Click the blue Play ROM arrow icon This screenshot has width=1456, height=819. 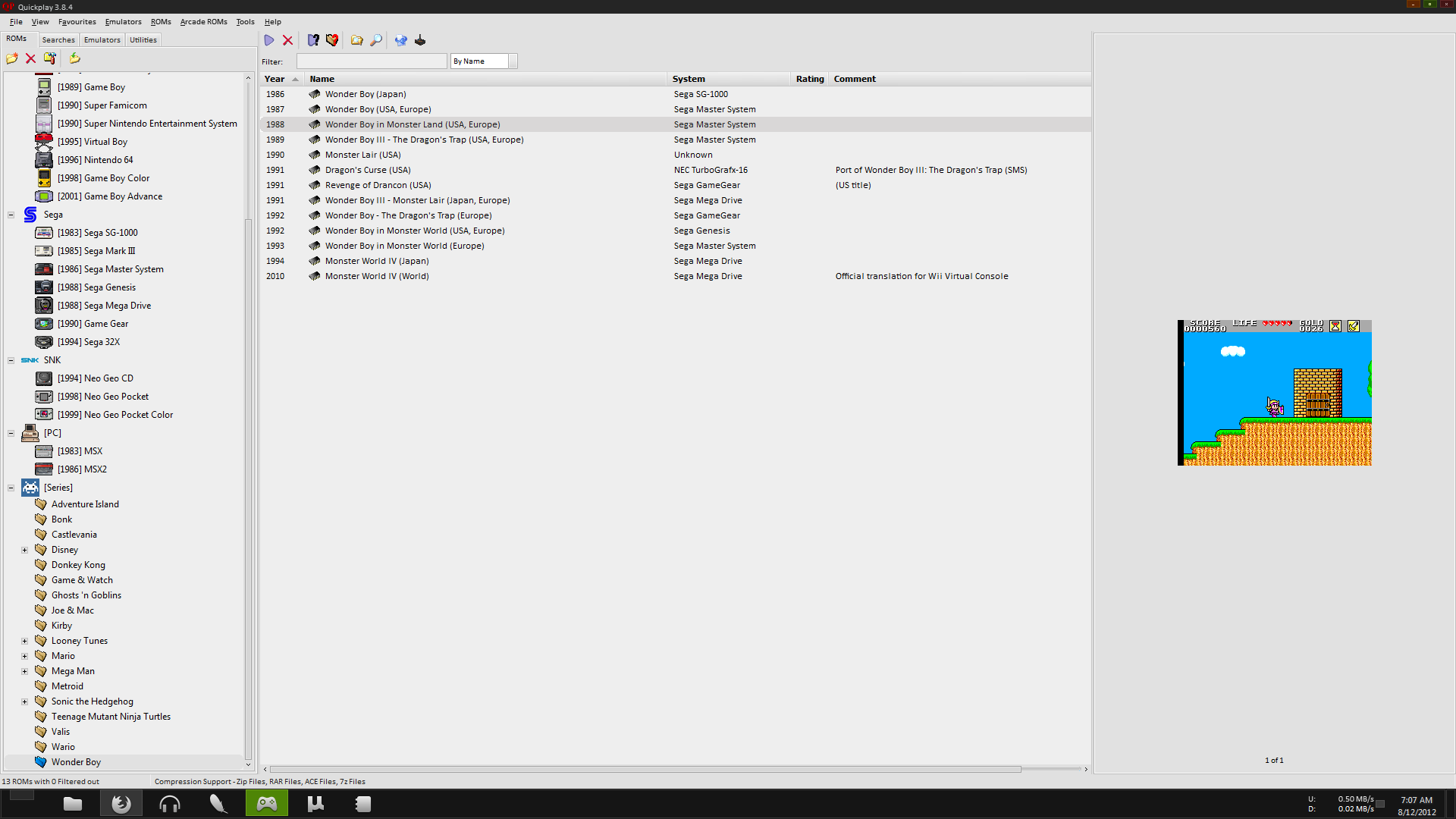[269, 40]
